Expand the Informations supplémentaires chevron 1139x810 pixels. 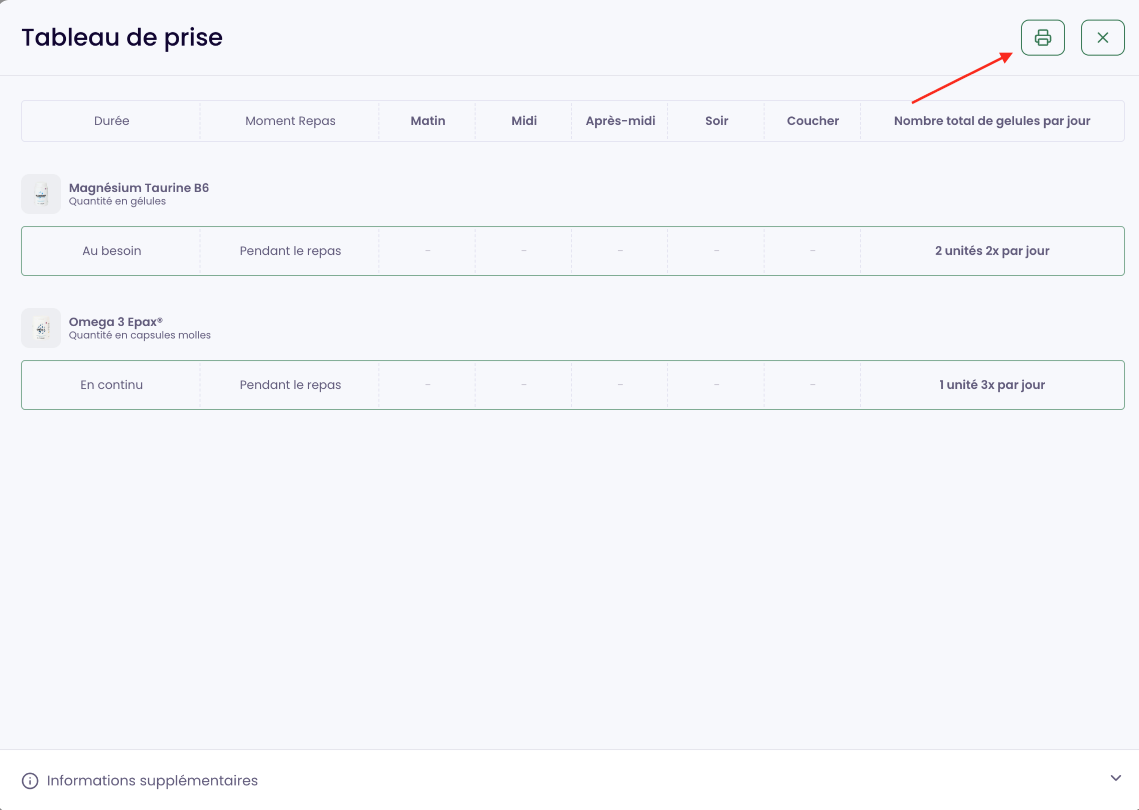(1116, 779)
